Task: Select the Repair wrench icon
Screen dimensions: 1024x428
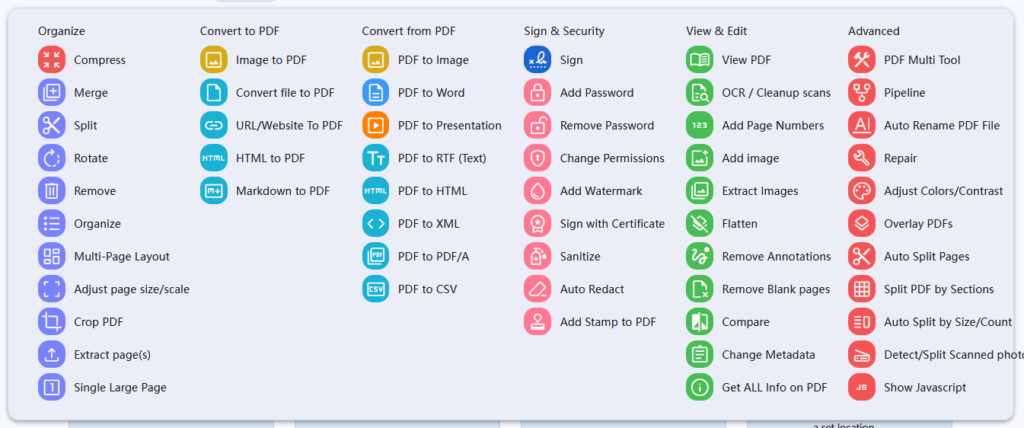Action: pyautogui.click(x=861, y=158)
